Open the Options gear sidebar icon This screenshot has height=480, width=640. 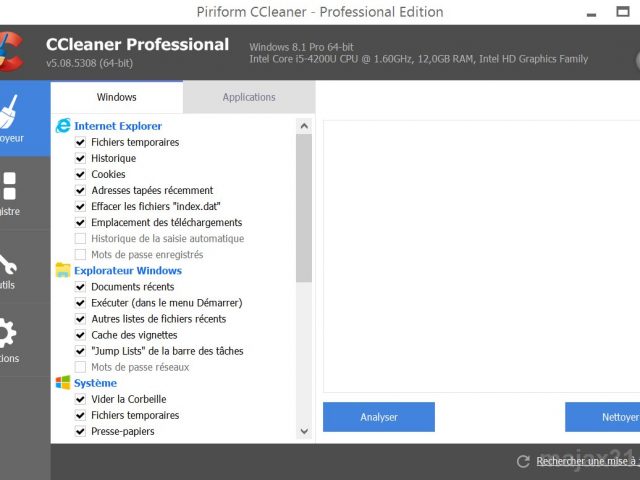8,333
